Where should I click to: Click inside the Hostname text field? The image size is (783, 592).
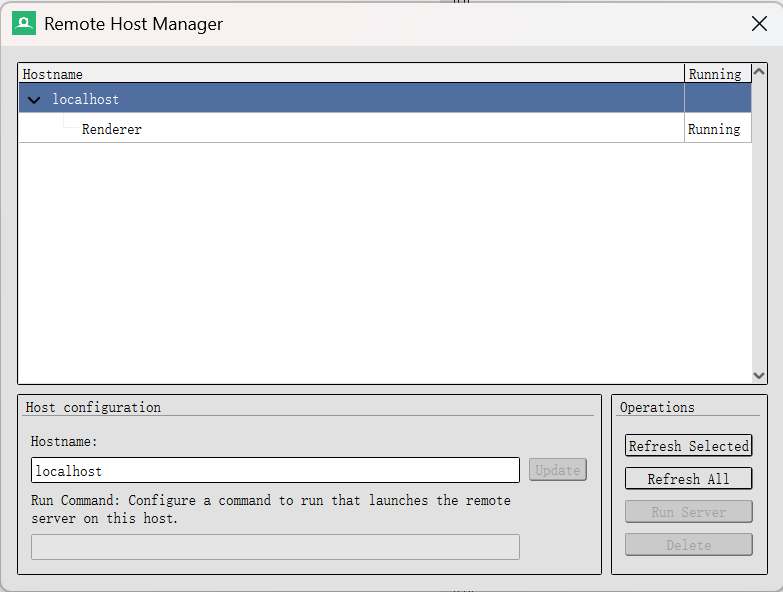click(x=275, y=470)
